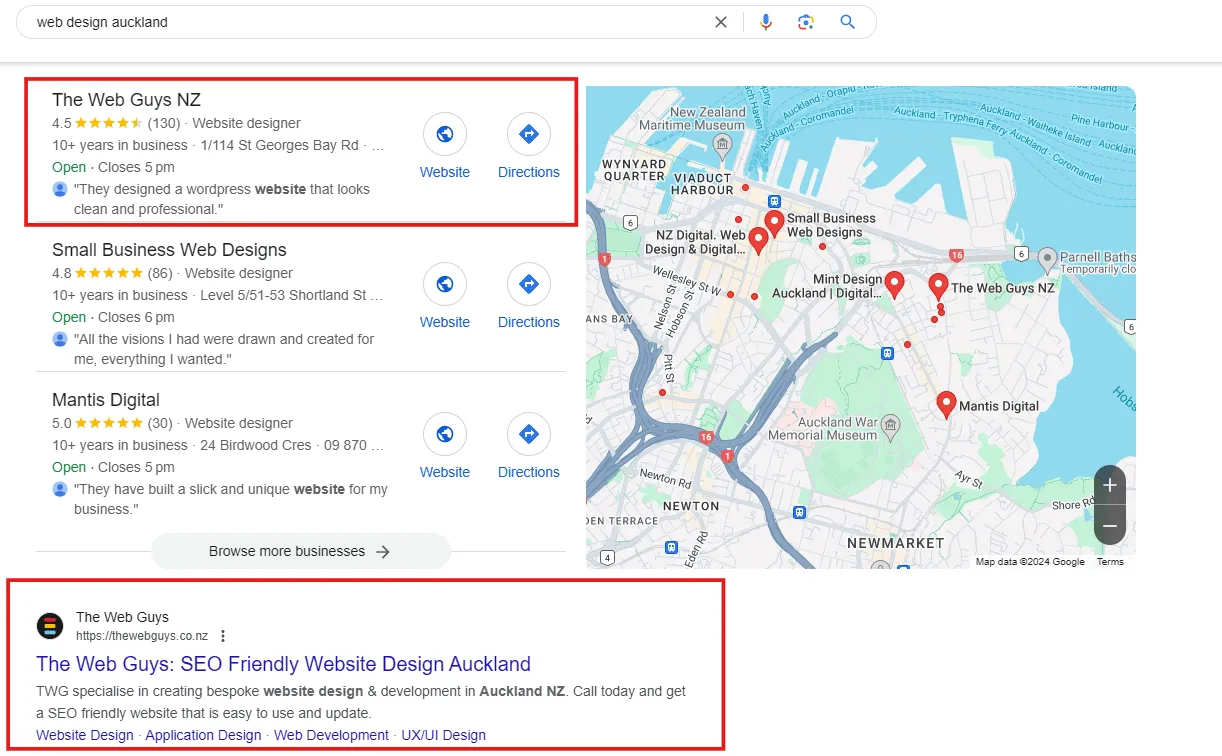Open The Web Guys NZ business listing
The image size is (1222, 756).
click(x=126, y=100)
